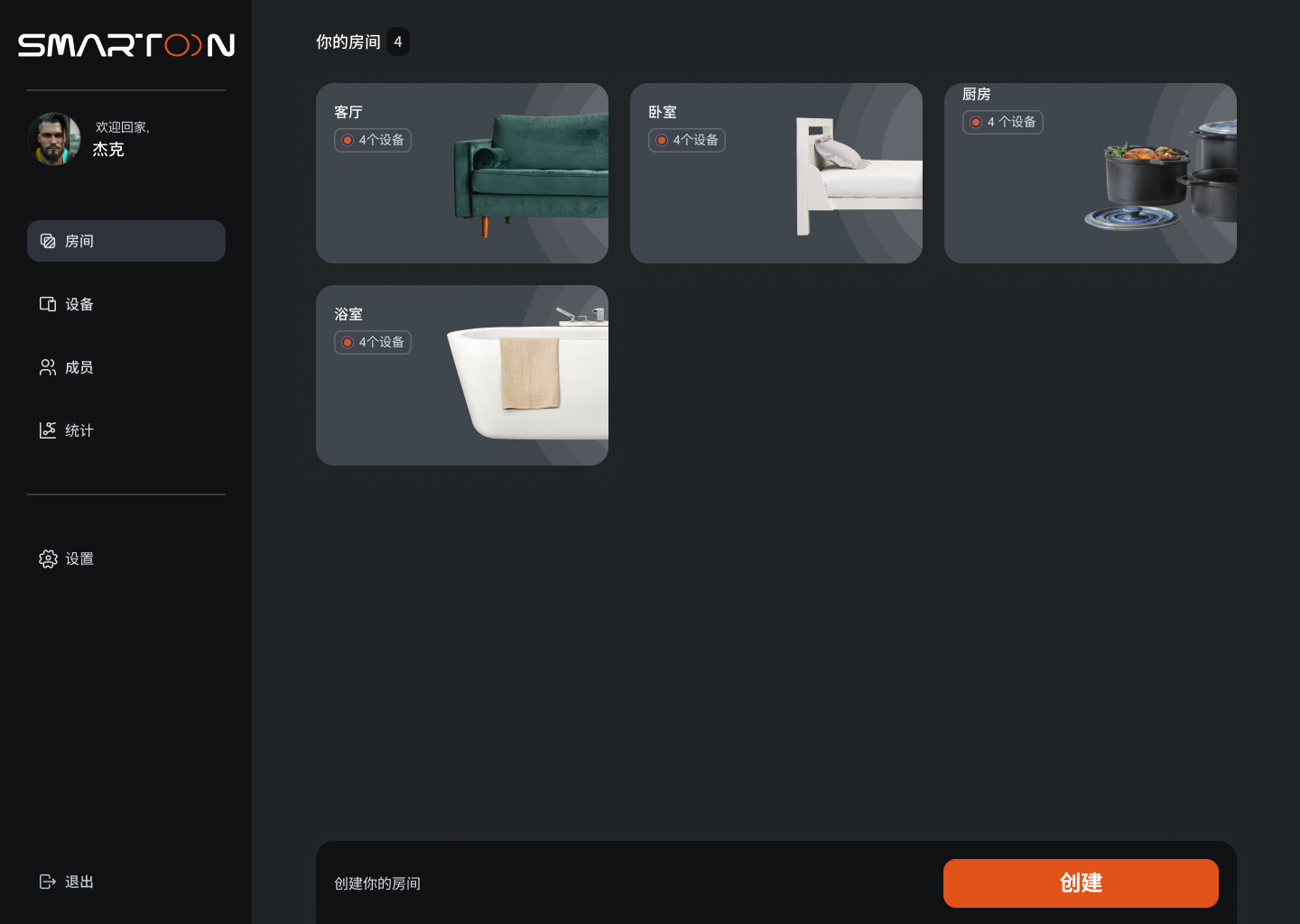This screenshot has width=1300, height=924.
Task: Click the room count badge showing 4
Action: pos(398,42)
